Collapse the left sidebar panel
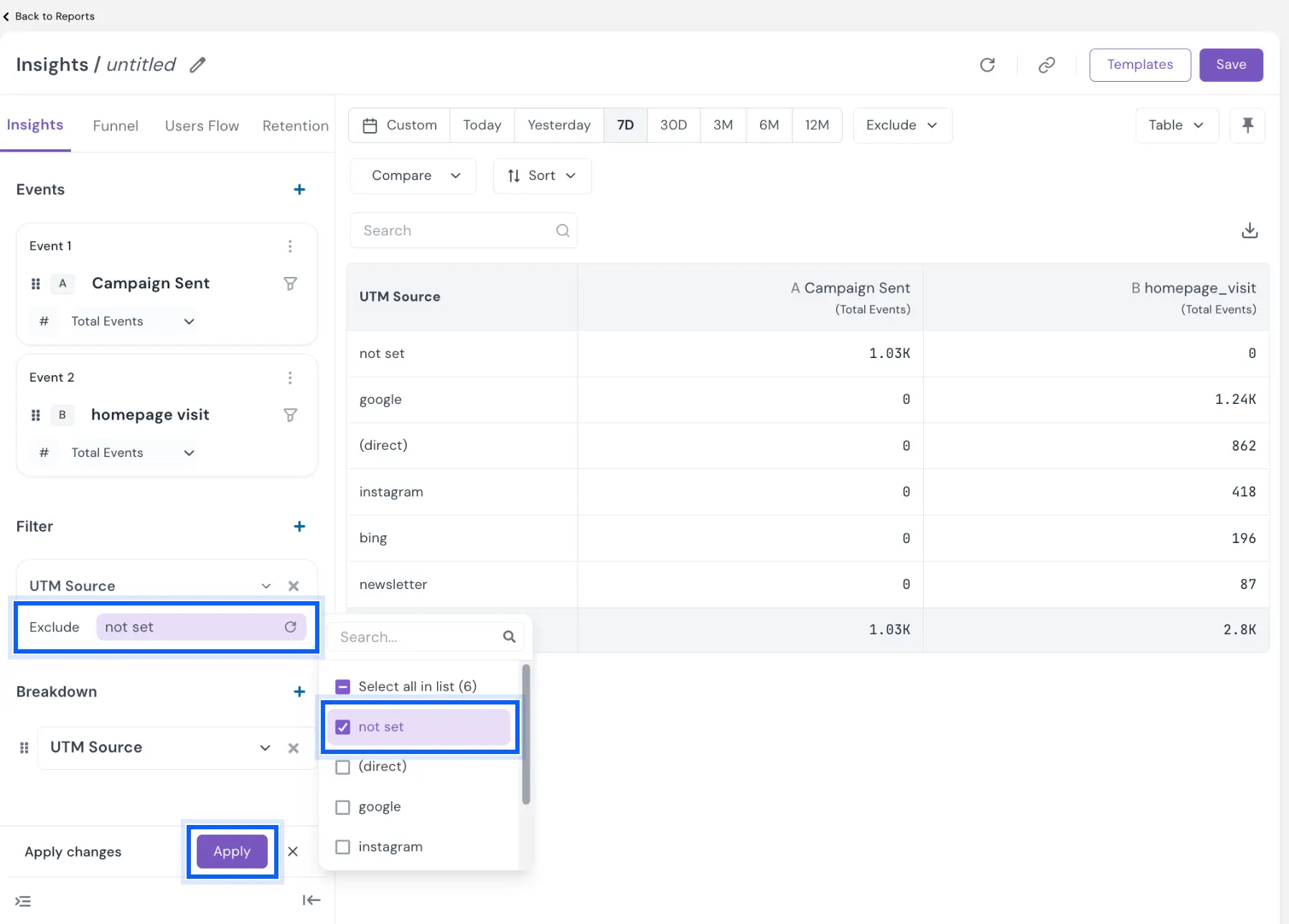 311,900
